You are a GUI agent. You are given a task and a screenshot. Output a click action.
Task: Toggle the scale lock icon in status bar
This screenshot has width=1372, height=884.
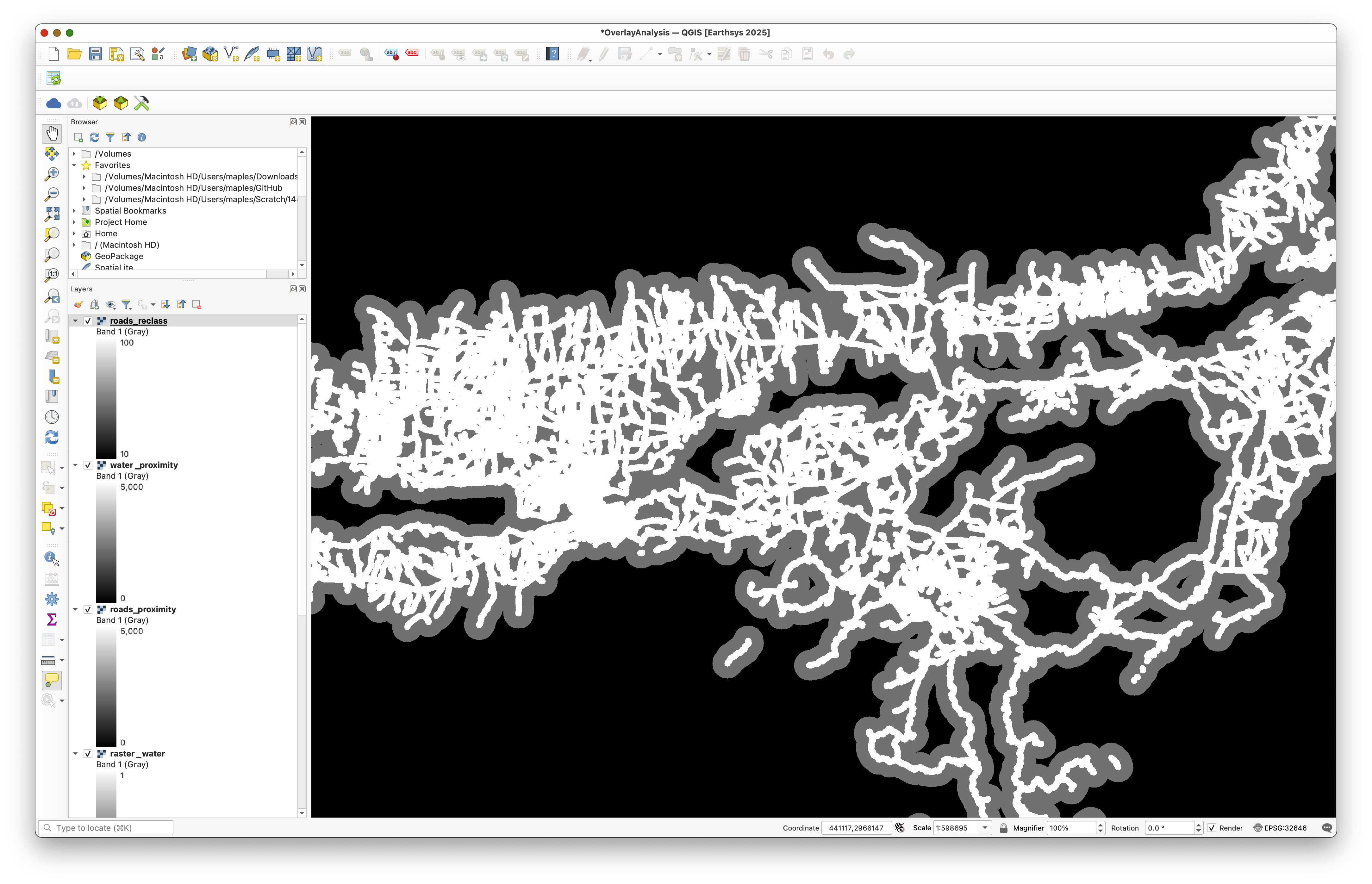1003,828
